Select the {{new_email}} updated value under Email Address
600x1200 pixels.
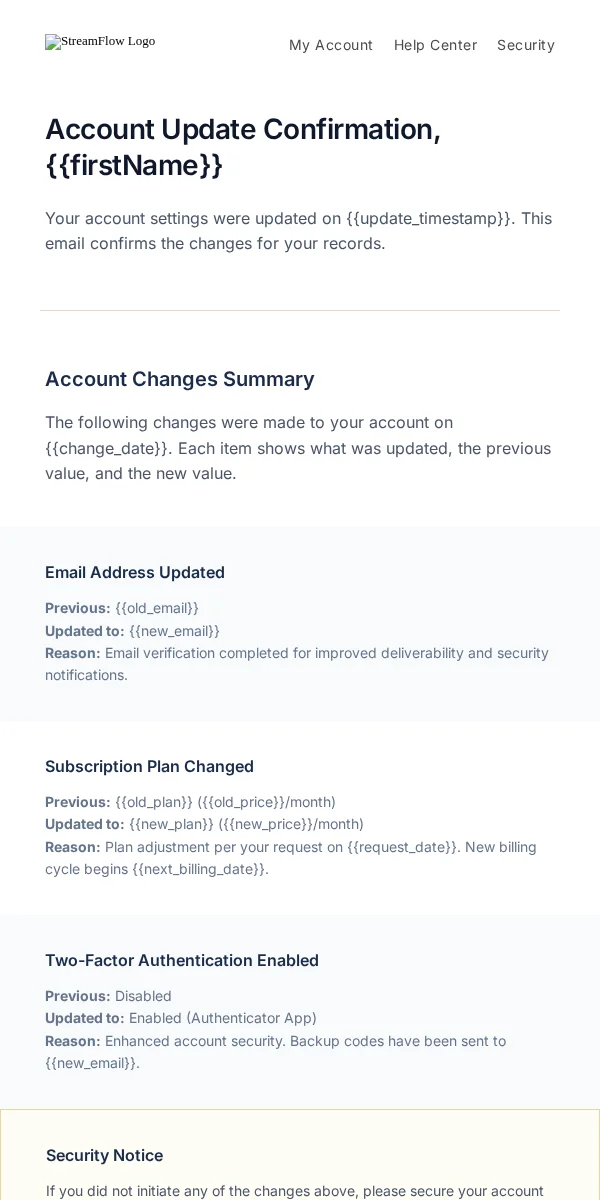click(174, 631)
